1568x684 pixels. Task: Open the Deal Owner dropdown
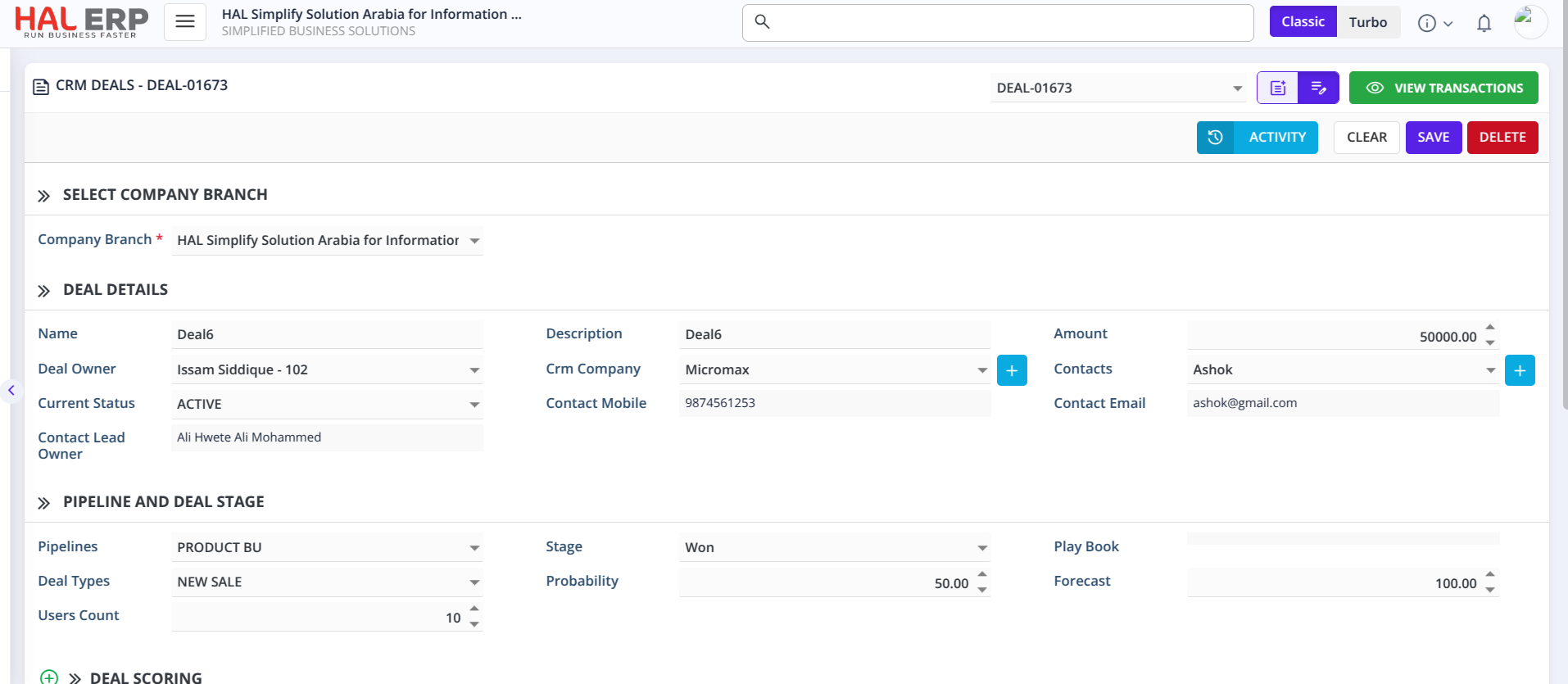pos(474,370)
